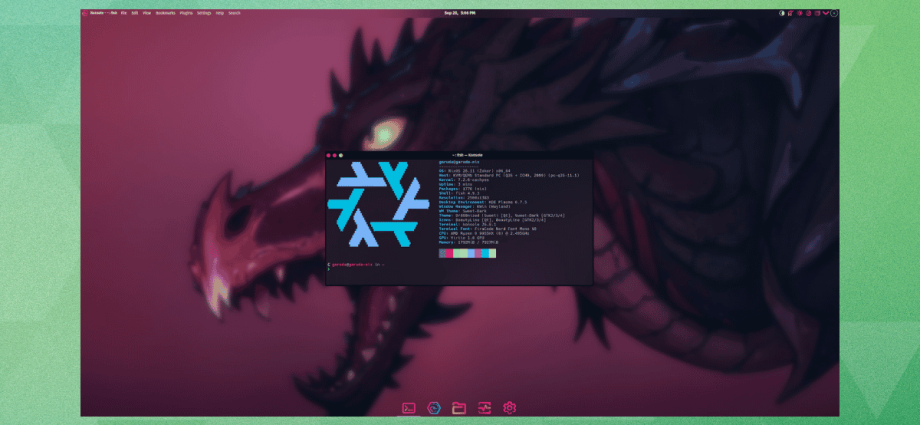Open the File menu in top bar
The height and width of the screenshot is (425, 920).
pos(124,13)
